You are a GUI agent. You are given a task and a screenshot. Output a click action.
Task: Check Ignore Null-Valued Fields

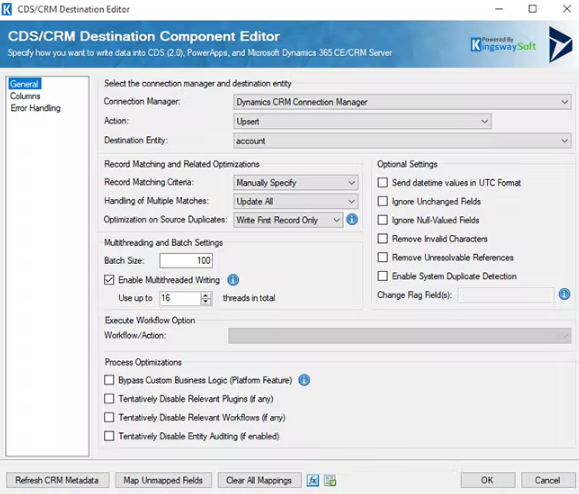383,220
